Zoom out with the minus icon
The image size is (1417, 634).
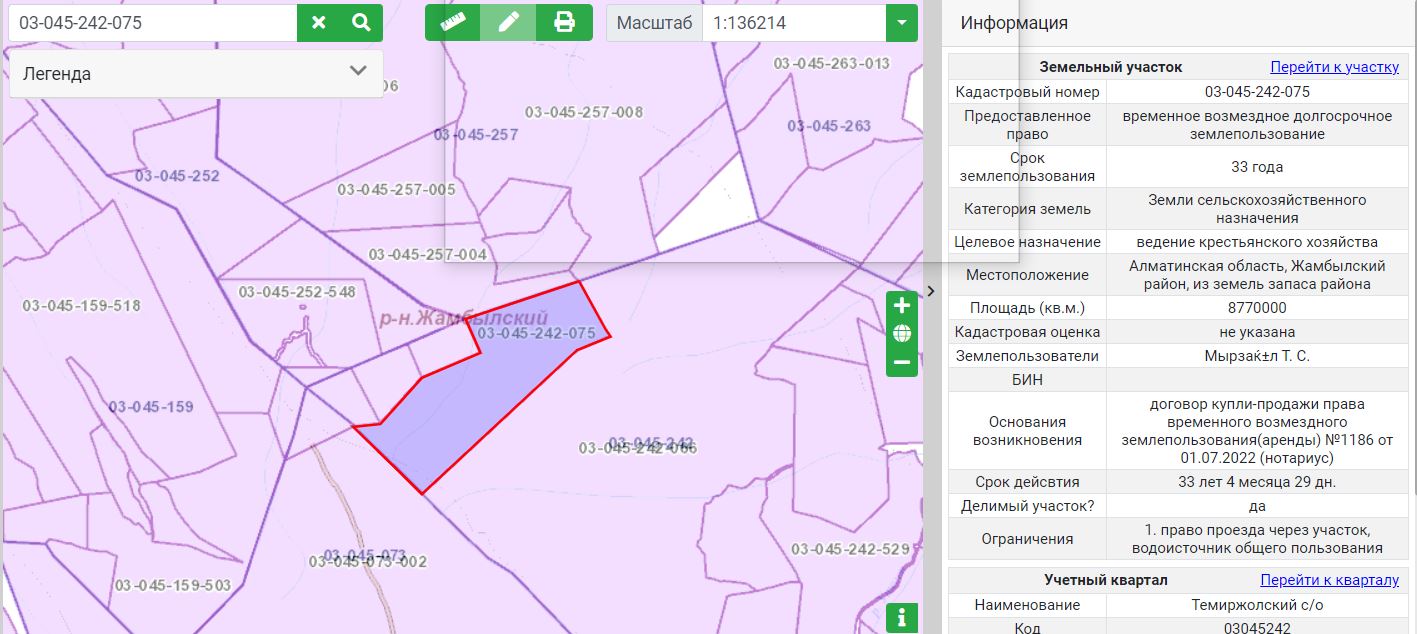(x=899, y=364)
